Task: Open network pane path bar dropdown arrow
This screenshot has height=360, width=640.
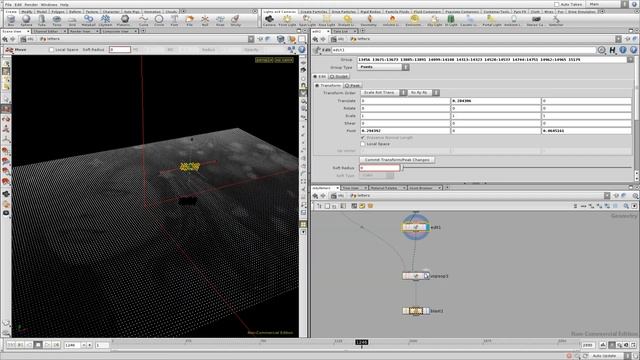Action: point(607,196)
